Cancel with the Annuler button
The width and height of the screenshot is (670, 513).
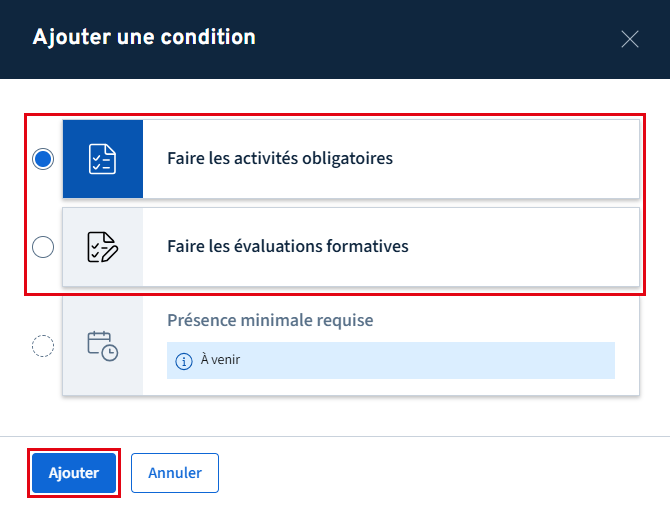point(175,473)
